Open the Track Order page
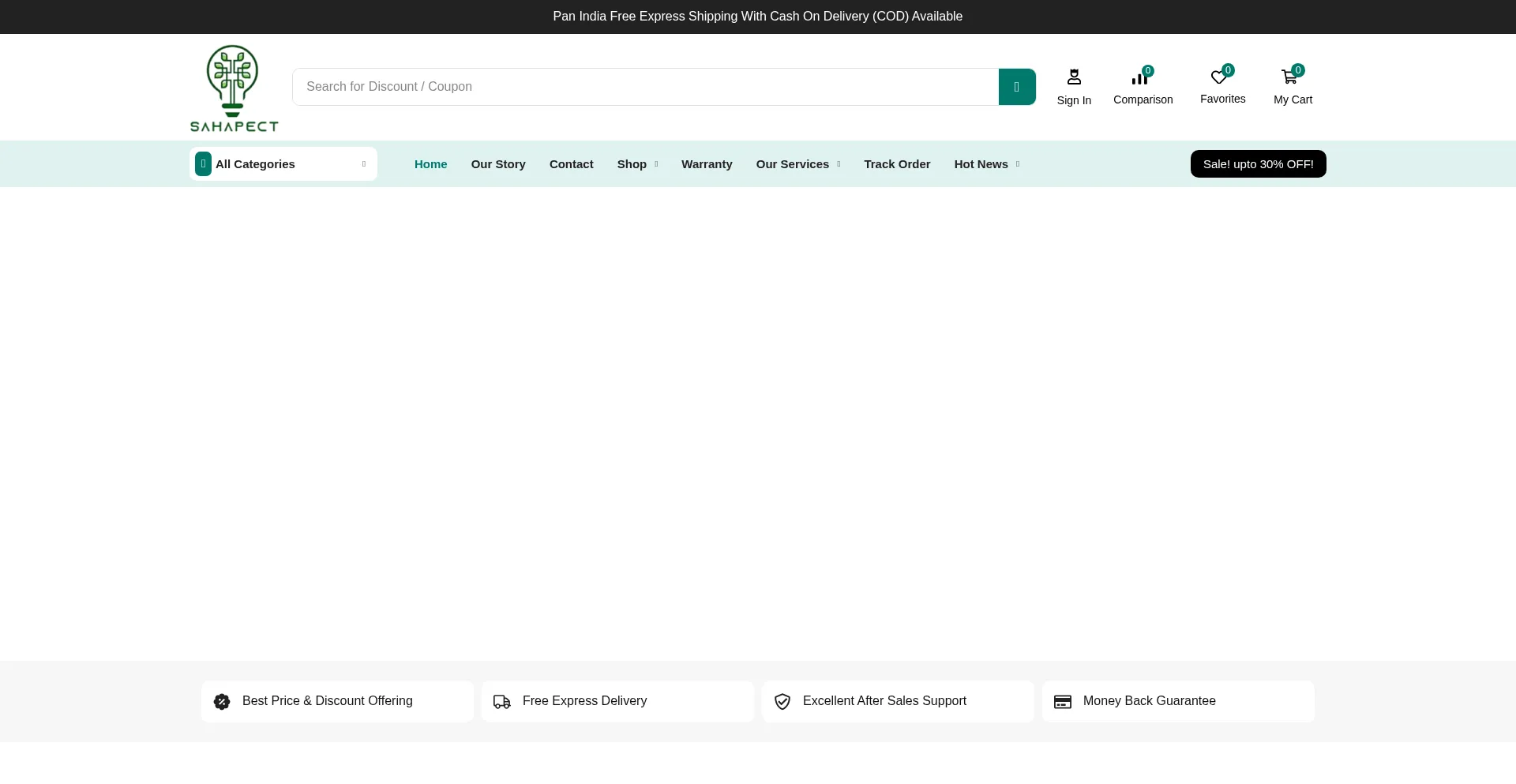The image size is (1516, 784). (x=897, y=164)
